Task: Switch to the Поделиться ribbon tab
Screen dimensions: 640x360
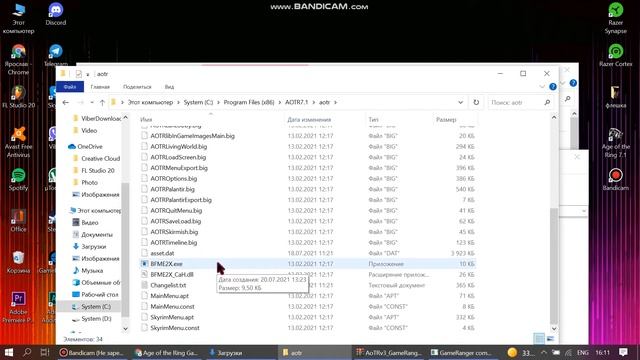Action: [137, 87]
